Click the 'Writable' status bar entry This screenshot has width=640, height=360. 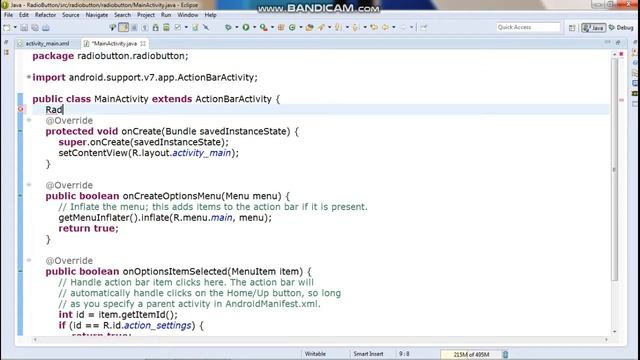pyautogui.click(x=315, y=354)
